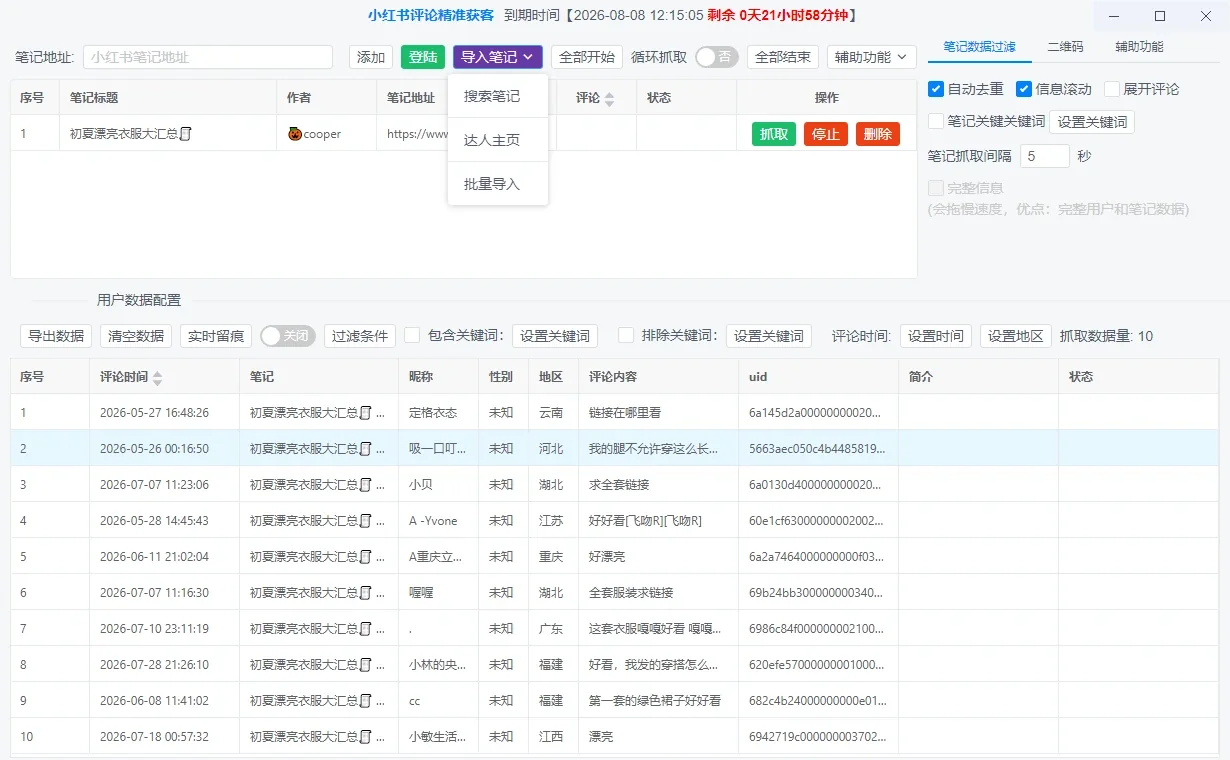Toggle the 信息滚动 checkbox
The image size is (1230, 760).
click(x=1024, y=89)
